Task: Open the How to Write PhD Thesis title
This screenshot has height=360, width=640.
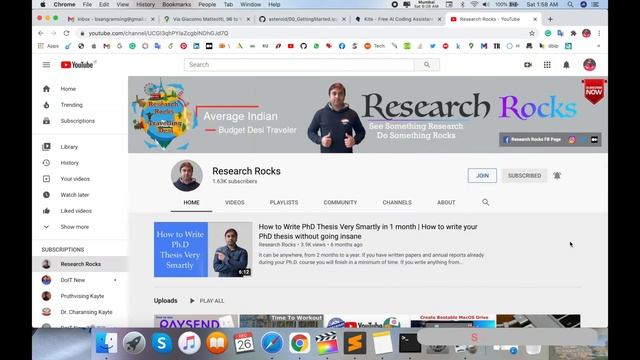Action: coord(368,231)
